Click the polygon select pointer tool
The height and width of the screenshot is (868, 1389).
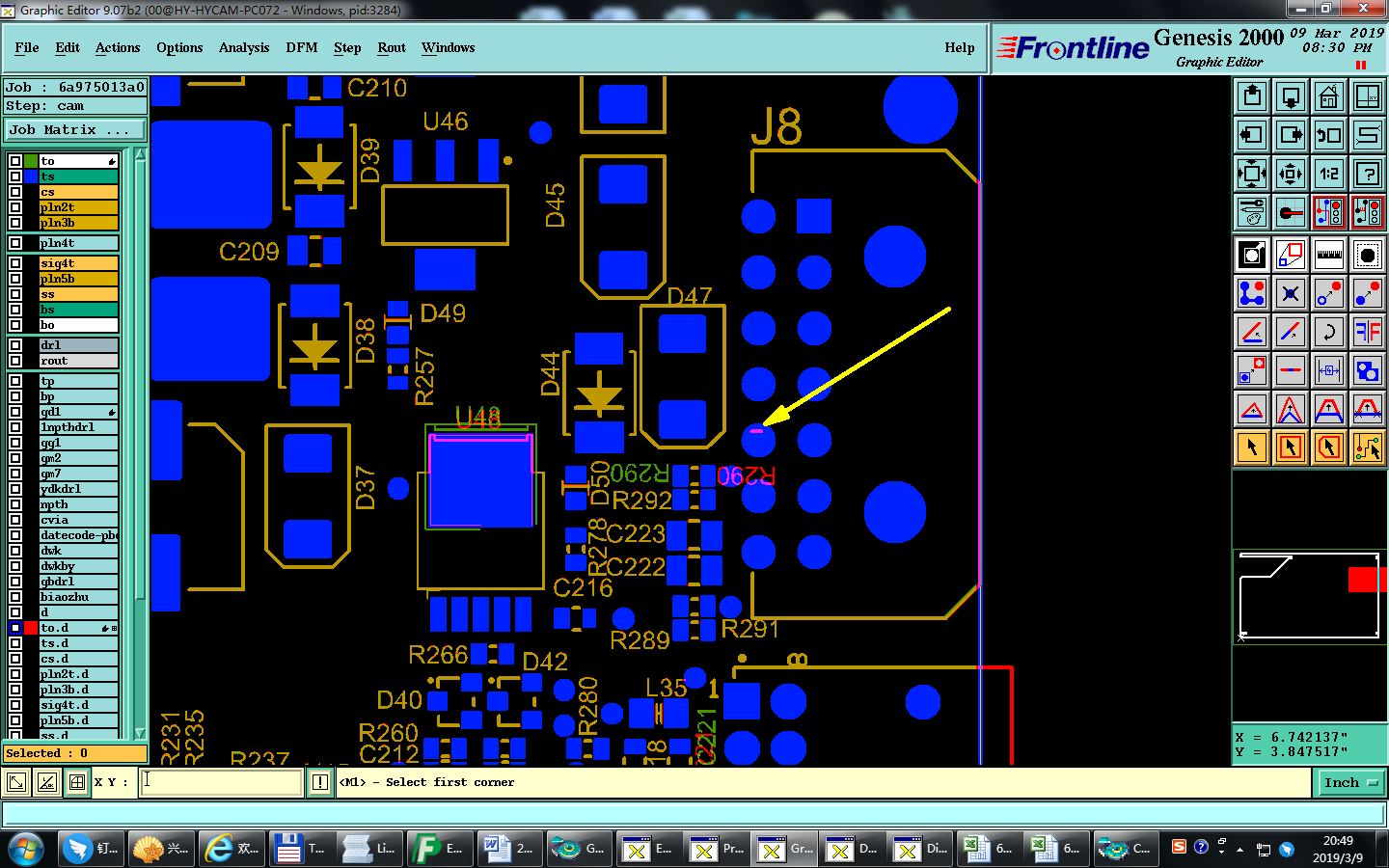pyautogui.click(x=1329, y=448)
